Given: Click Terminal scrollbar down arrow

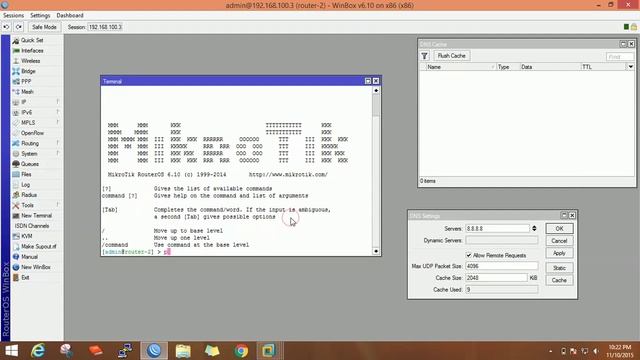Looking at the screenshot, I should pyautogui.click(x=376, y=251).
